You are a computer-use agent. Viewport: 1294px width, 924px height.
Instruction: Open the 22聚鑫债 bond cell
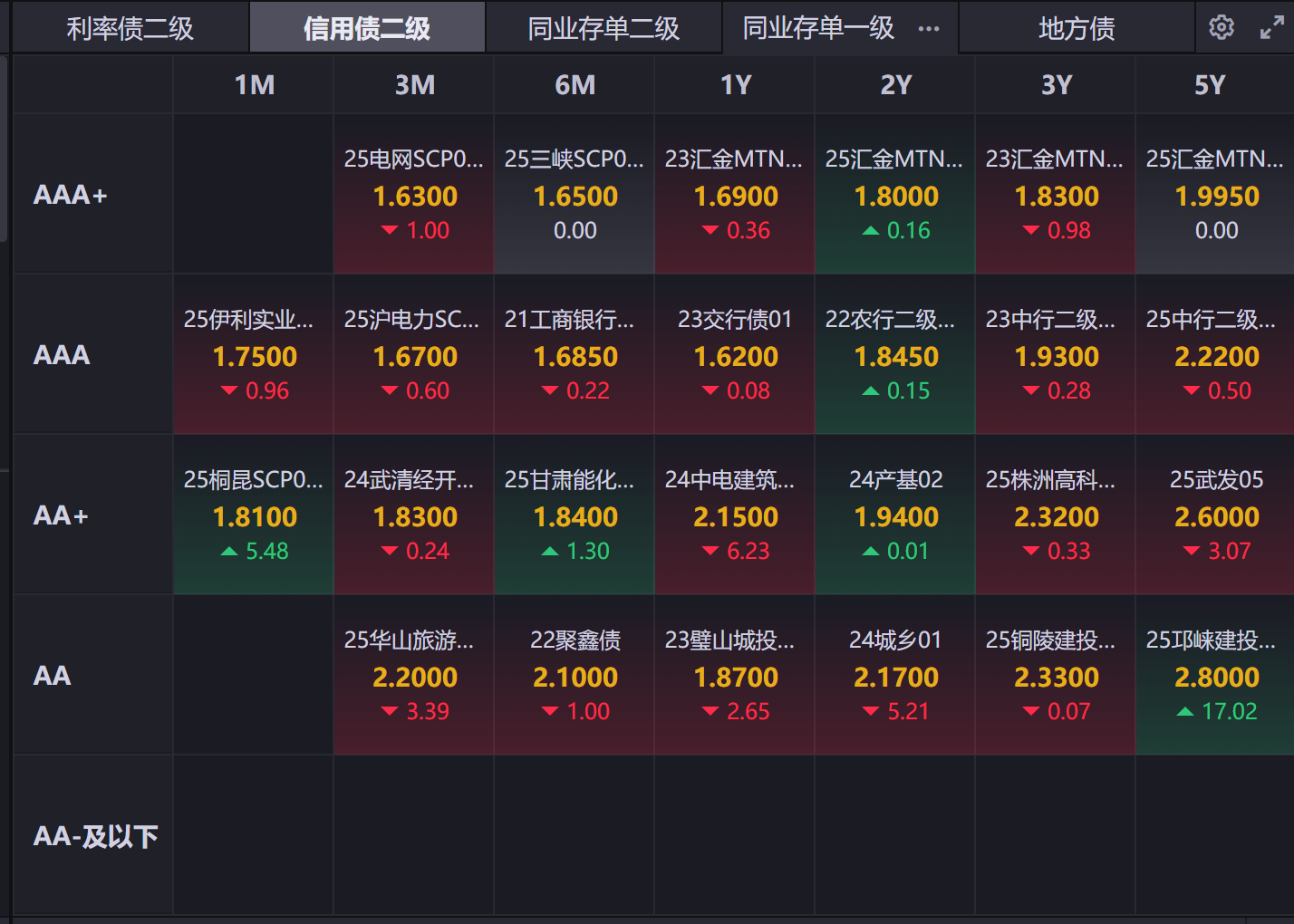(575, 676)
